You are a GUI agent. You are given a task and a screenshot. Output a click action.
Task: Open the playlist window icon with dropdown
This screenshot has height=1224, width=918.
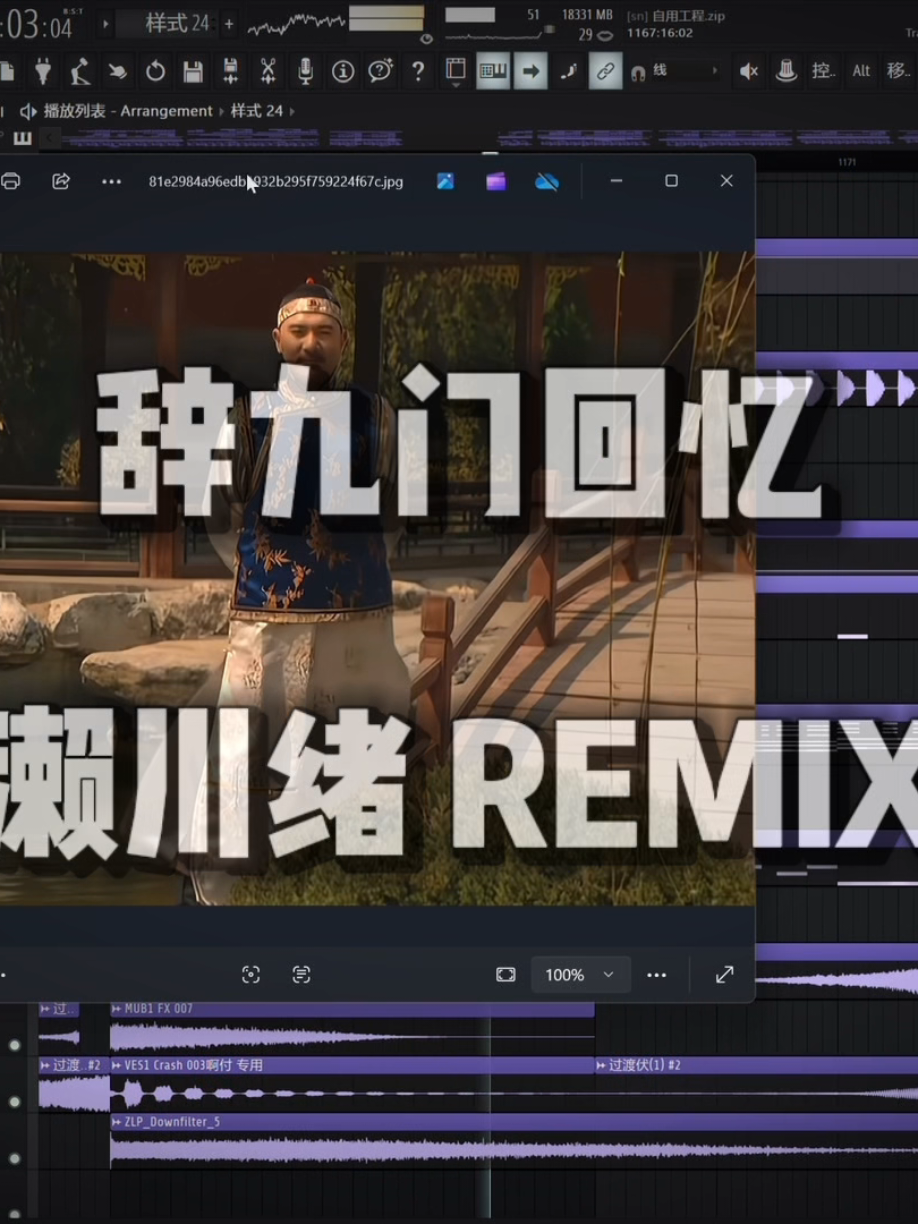456,72
